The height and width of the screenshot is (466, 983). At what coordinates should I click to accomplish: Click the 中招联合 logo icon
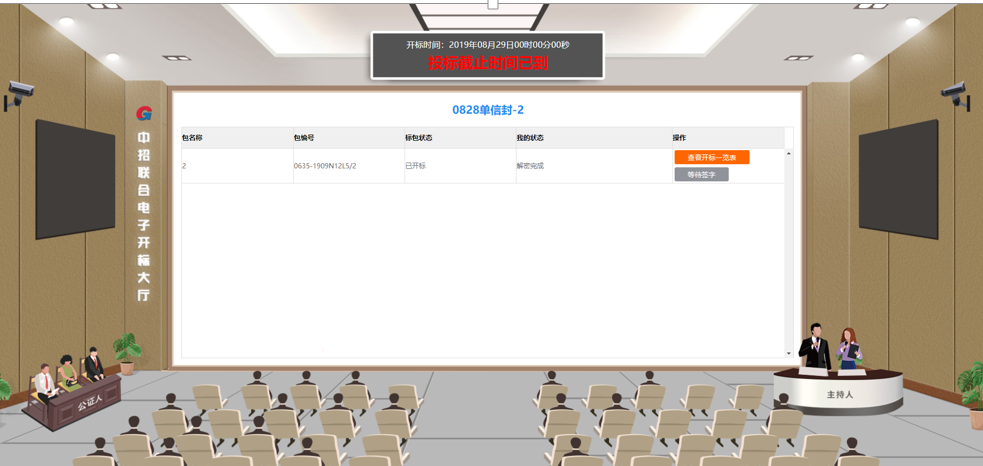(144, 114)
